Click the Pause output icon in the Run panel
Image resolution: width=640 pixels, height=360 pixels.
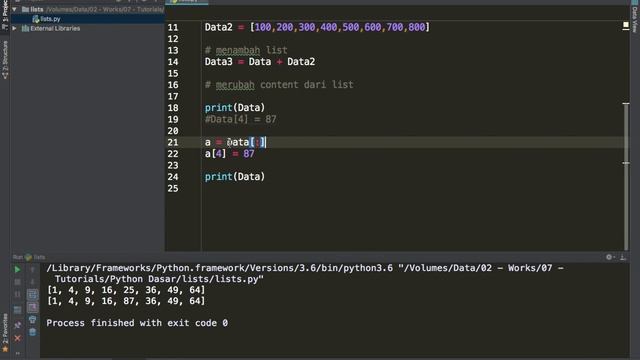17,294
